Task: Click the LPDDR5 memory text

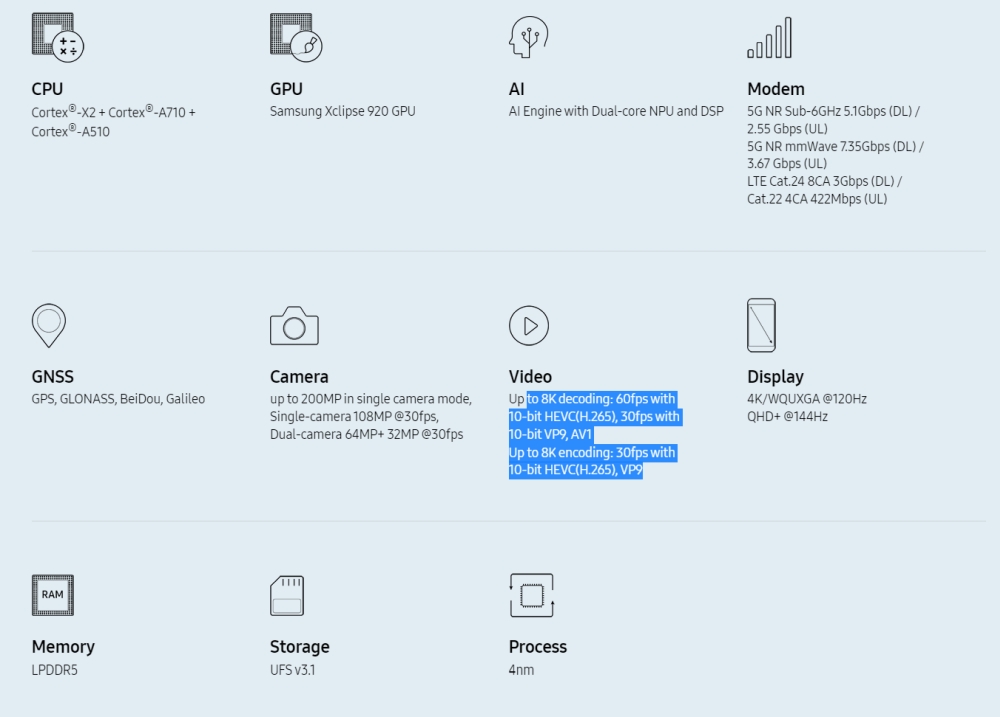Action: click(54, 669)
